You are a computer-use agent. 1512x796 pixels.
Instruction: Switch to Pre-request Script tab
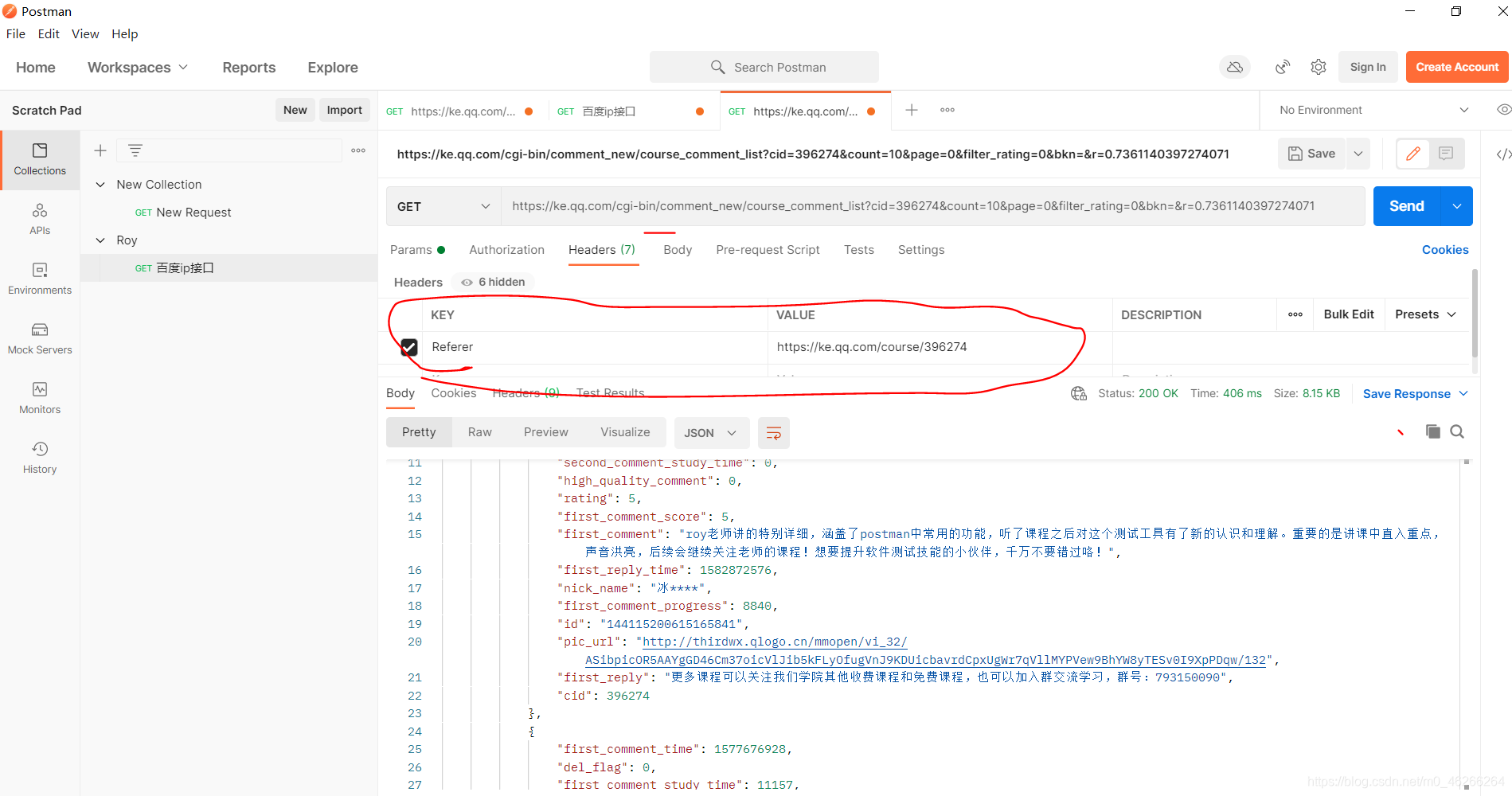(768, 250)
